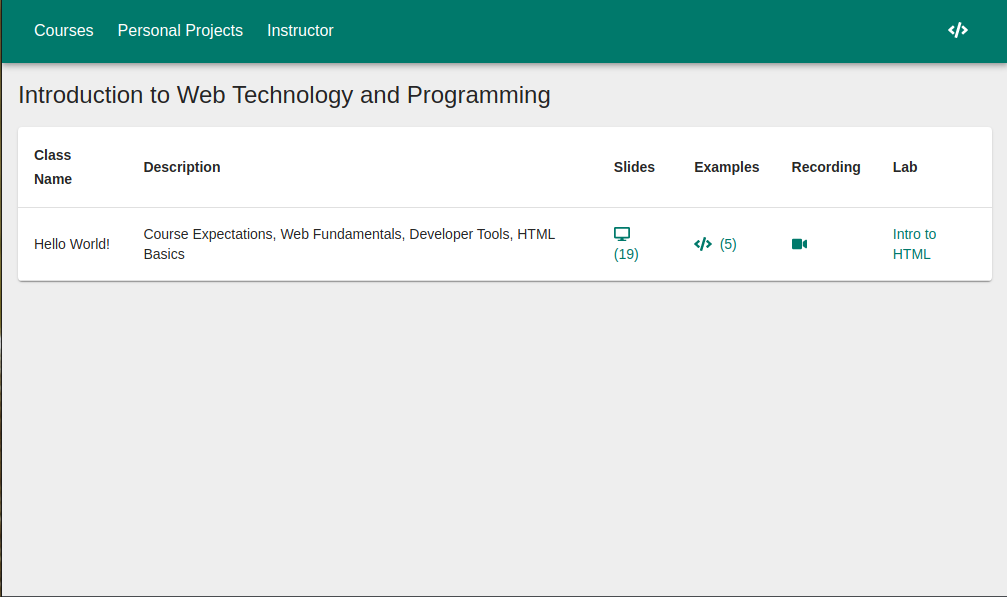Open the Intro to HTML lab link
The height and width of the screenshot is (597, 1007).
[914, 244]
